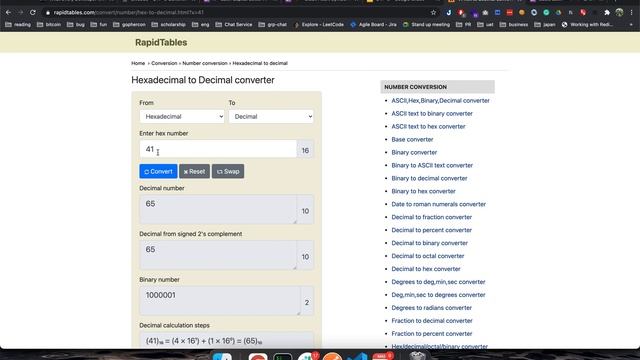Open the From base dropdown showing Hexadecimal
640x360 pixels.
tap(182, 116)
